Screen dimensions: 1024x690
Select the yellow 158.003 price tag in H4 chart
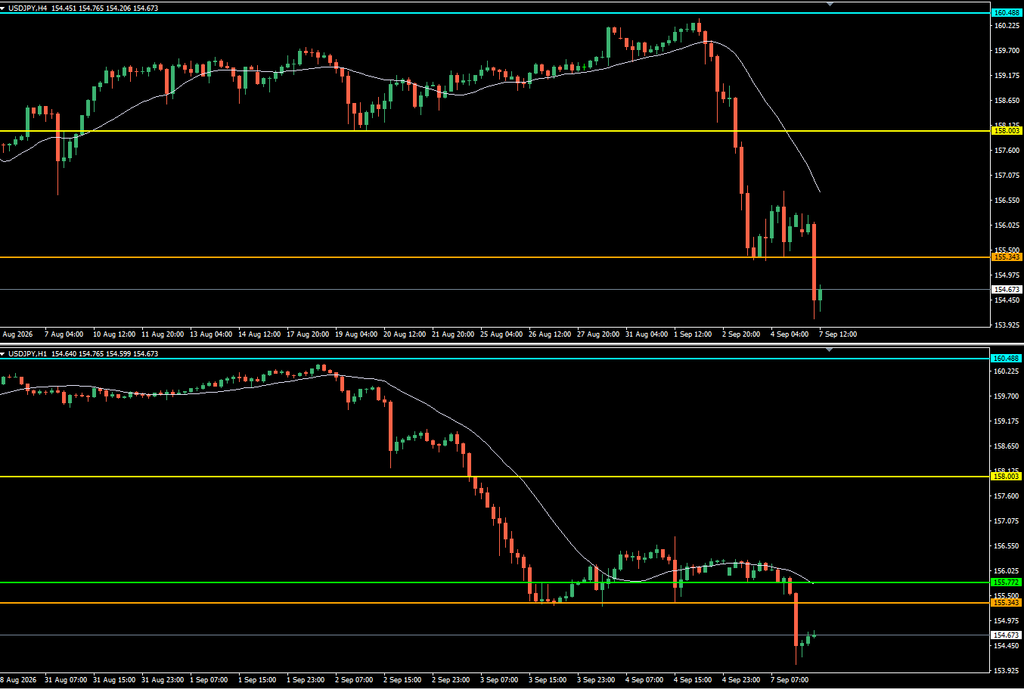[x=1006, y=131]
